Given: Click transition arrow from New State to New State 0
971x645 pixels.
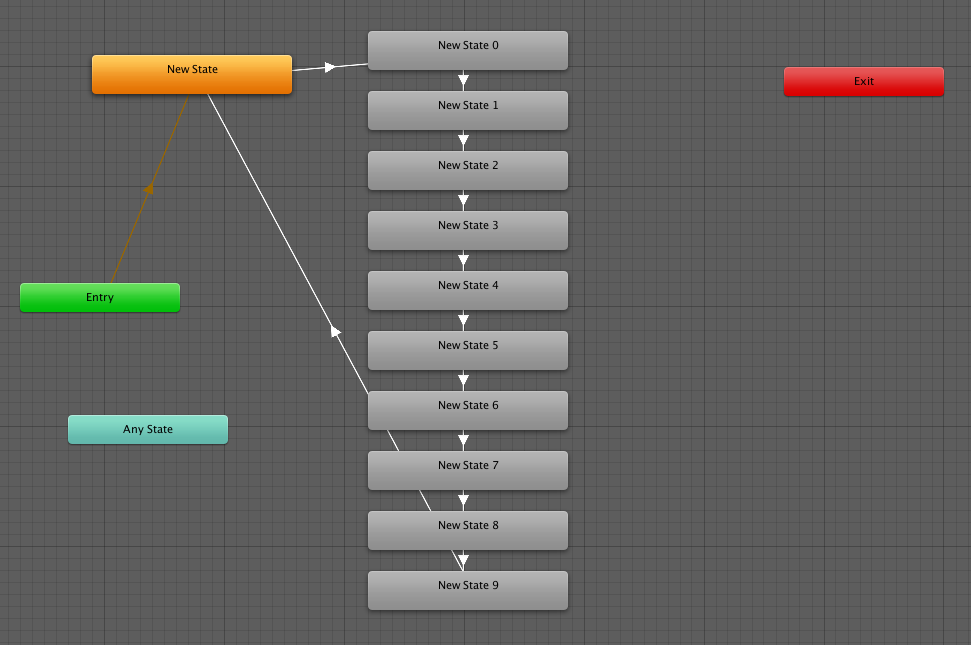Looking at the screenshot, I should (x=329, y=67).
